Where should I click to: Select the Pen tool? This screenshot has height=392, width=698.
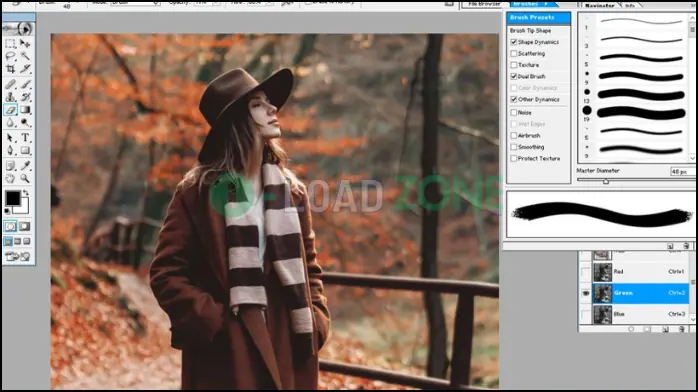(11, 150)
